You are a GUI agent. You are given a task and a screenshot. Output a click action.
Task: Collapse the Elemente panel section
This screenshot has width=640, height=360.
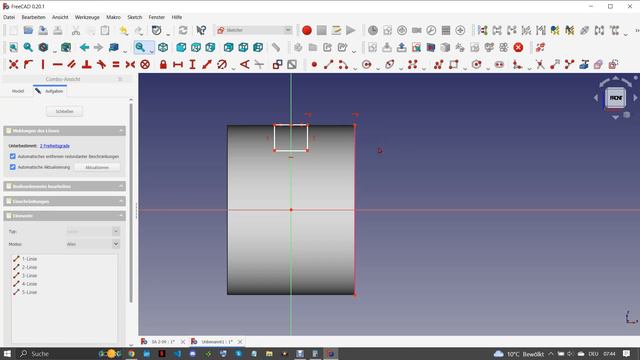tap(121, 216)
